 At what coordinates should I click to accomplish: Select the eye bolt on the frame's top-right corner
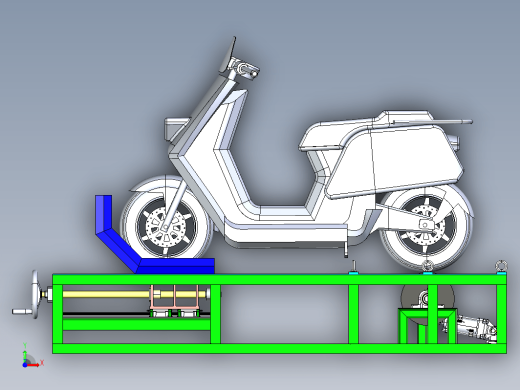tap(501, 266)
